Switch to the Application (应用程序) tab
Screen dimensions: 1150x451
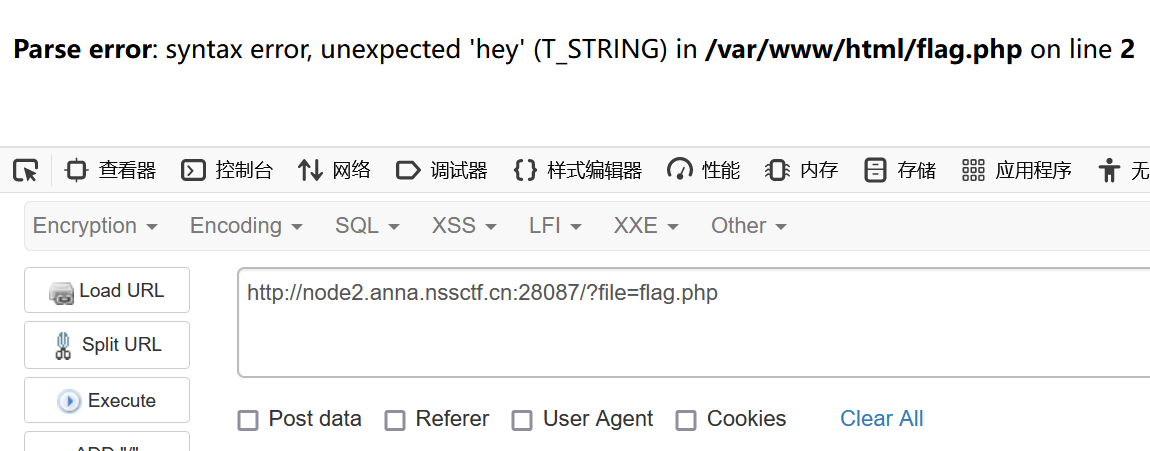click(1017, 171)
